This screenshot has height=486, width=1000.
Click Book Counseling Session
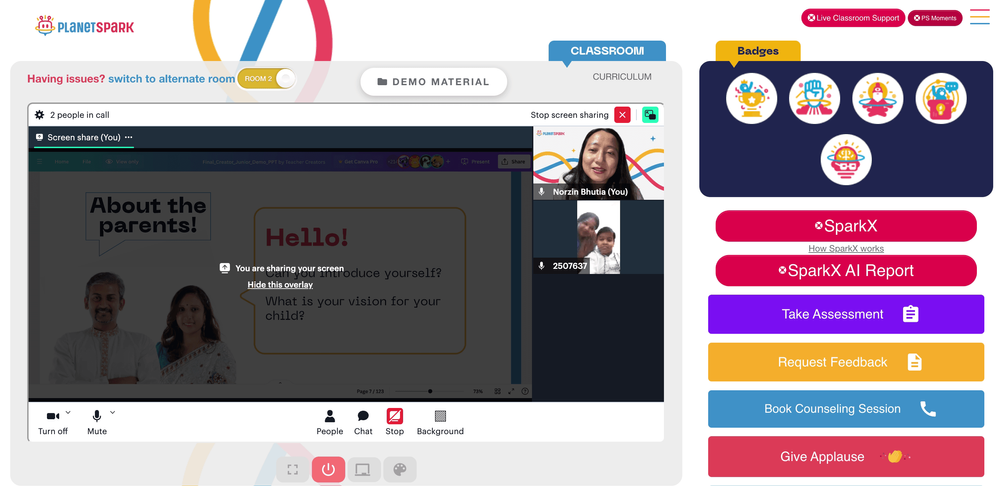click(846, 409)
